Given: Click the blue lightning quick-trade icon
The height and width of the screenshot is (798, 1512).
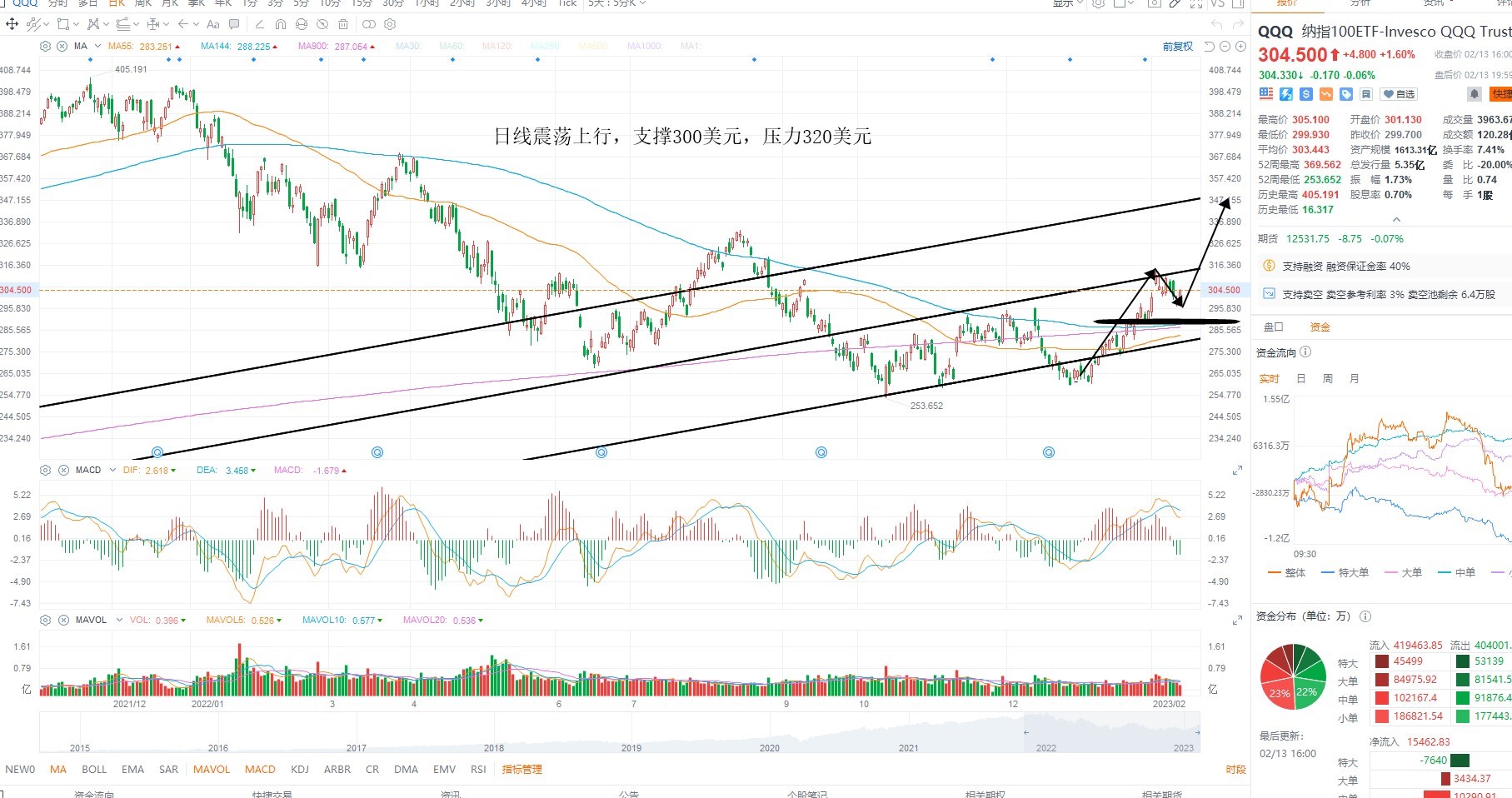Looking at the screenshot, I should coord(1286,94).
